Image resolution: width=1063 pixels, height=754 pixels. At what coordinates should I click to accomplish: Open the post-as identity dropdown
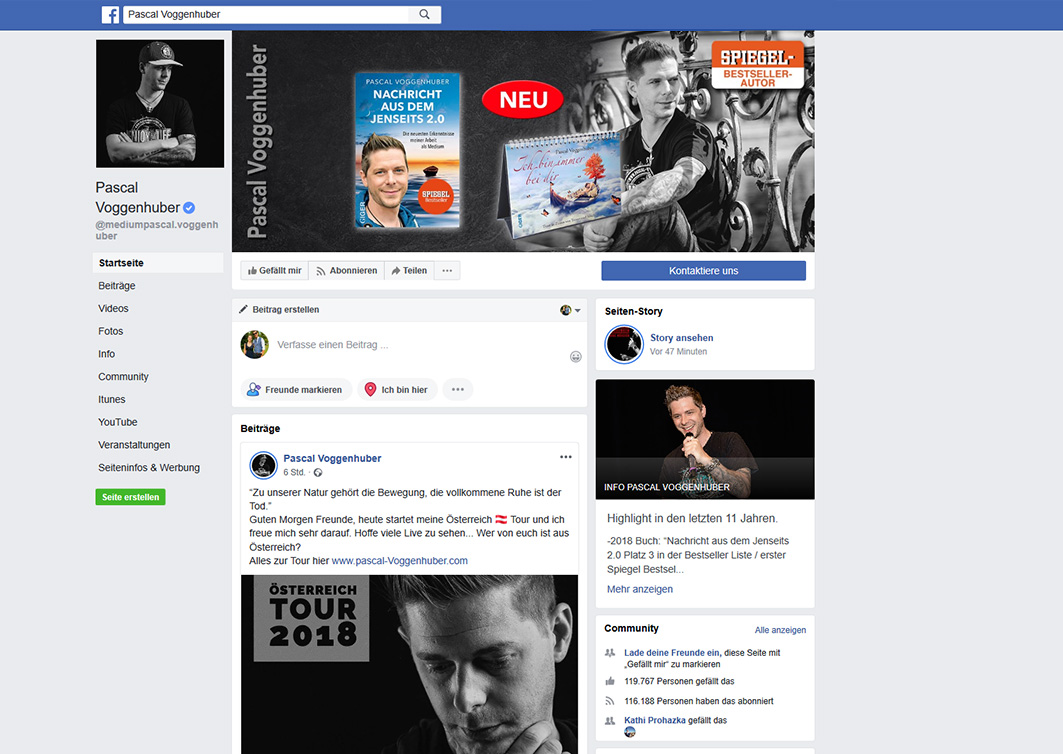[570, 310]
